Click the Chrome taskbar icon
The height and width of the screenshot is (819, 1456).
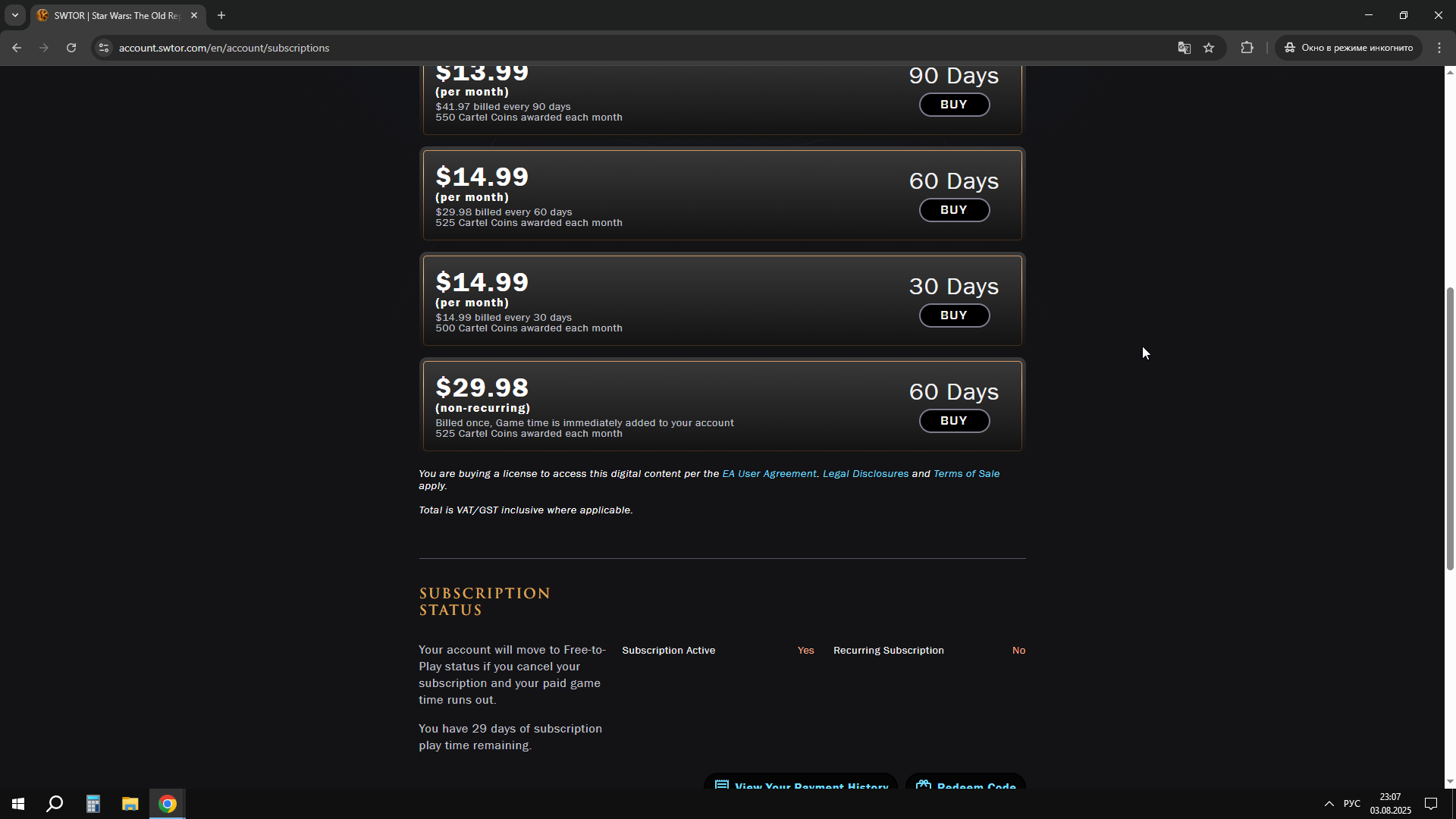[168, 804]
